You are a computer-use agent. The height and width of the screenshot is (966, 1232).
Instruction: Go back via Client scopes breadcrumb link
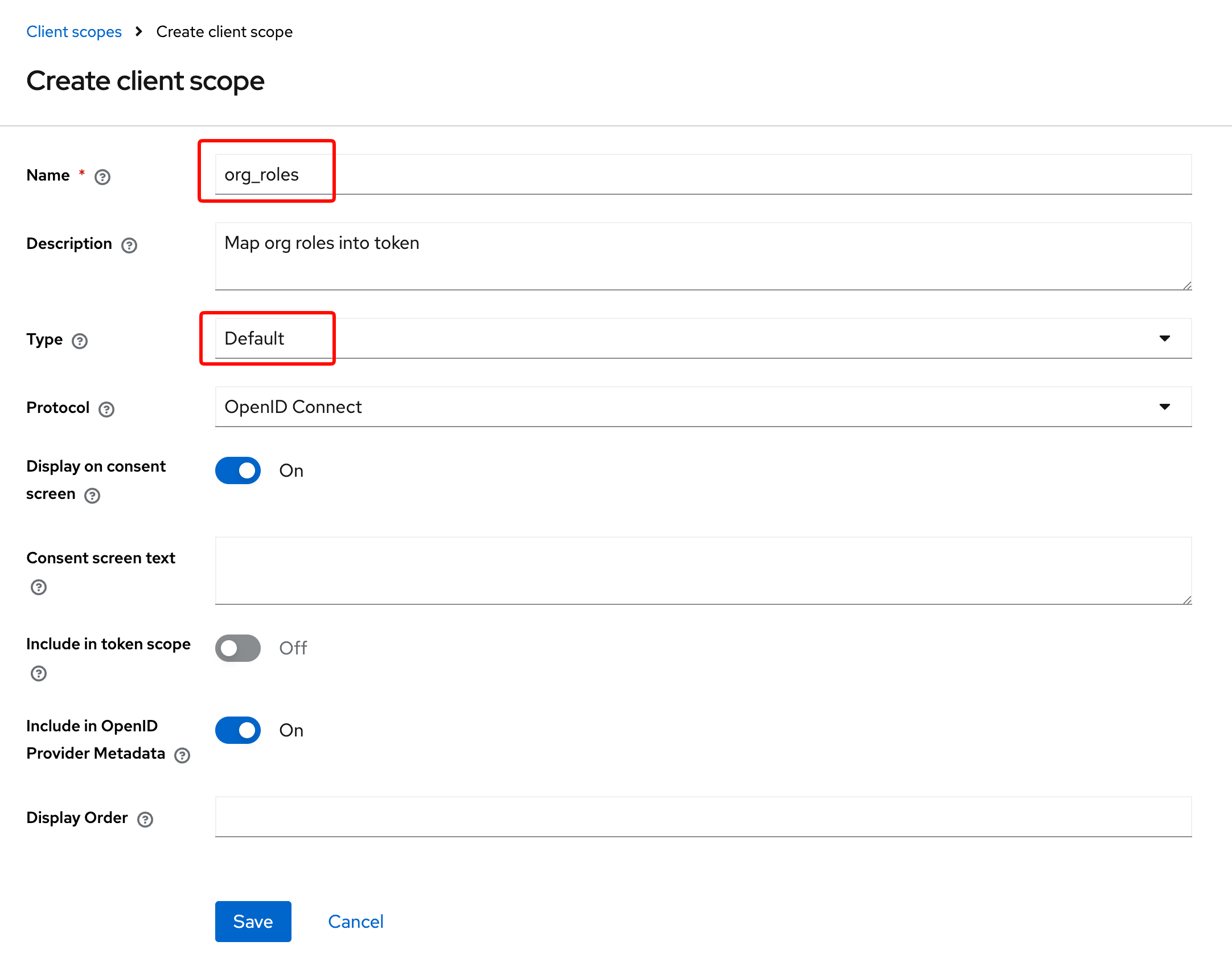tap(74, 32)
